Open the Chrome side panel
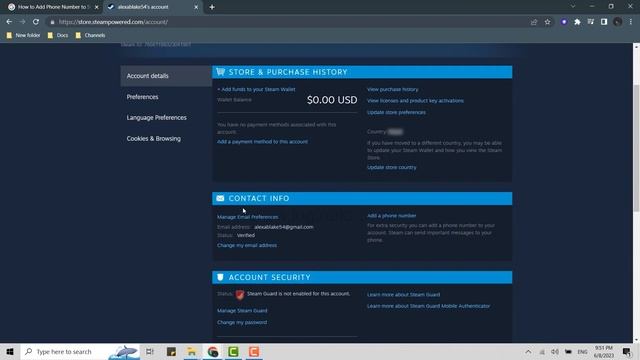 tap(604, 22)
